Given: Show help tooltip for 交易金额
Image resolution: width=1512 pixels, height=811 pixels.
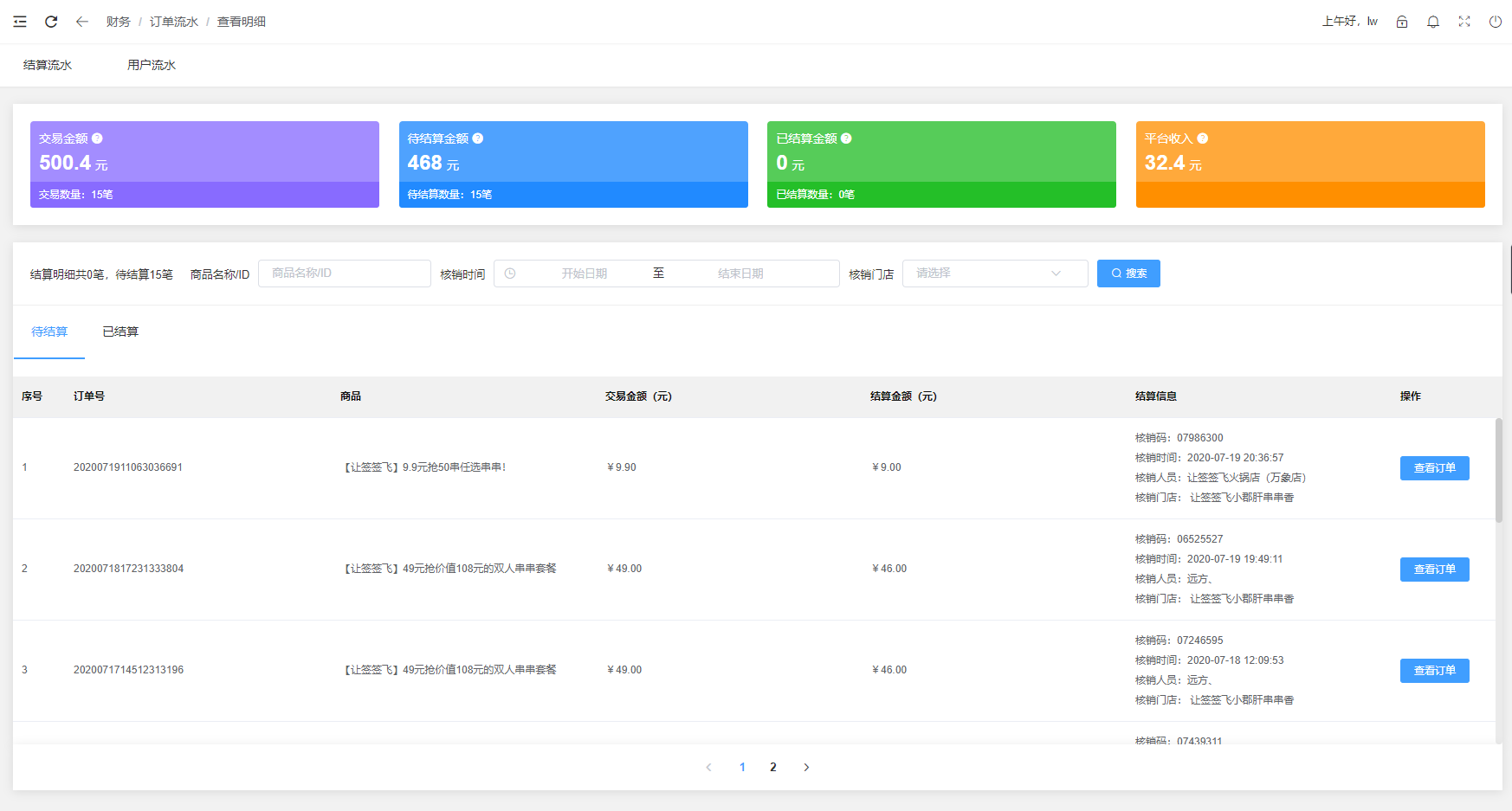Looking at the screenshot, I should click(97, 138).
